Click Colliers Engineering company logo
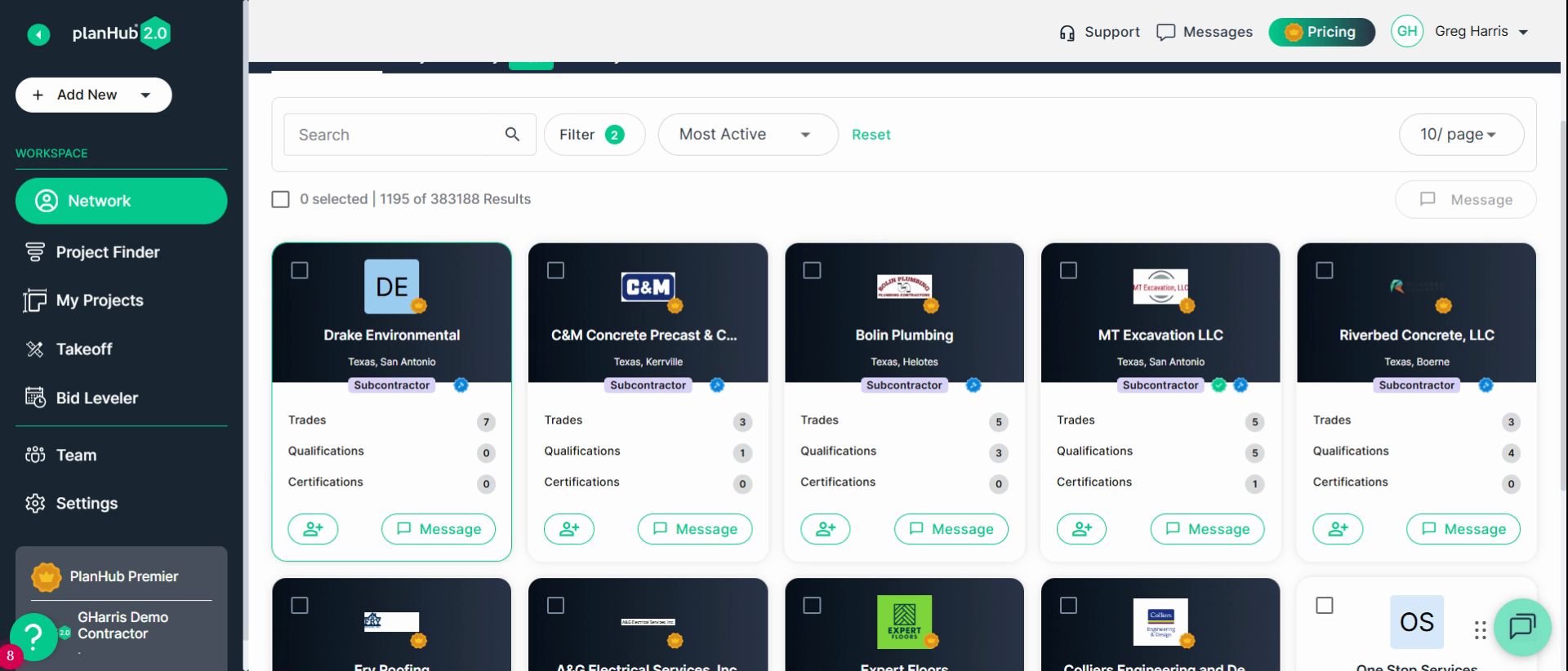This screenshot has width=1568, height=671. [1160, 622]
